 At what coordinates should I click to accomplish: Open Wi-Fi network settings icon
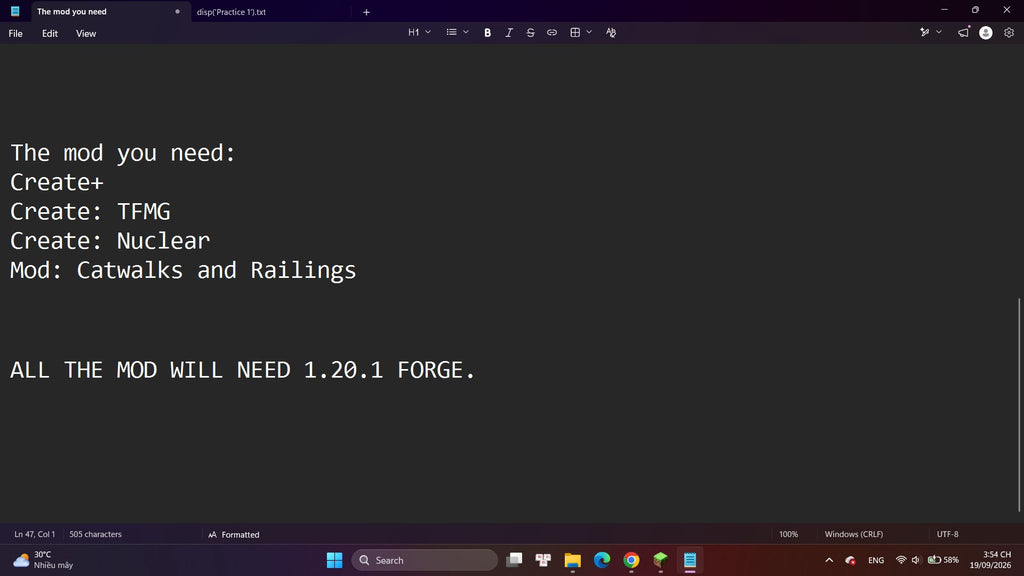pos(901,560)
